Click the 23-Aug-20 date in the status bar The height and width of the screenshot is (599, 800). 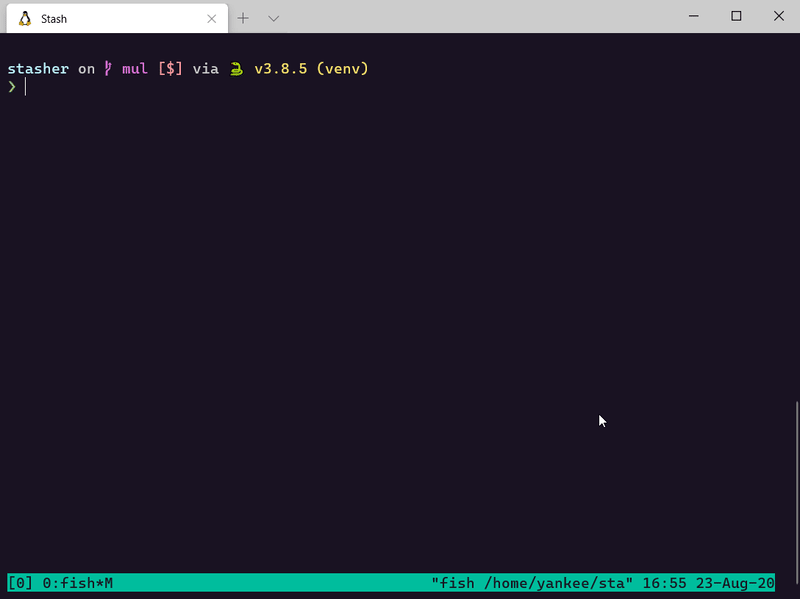(x=735, y=583)
